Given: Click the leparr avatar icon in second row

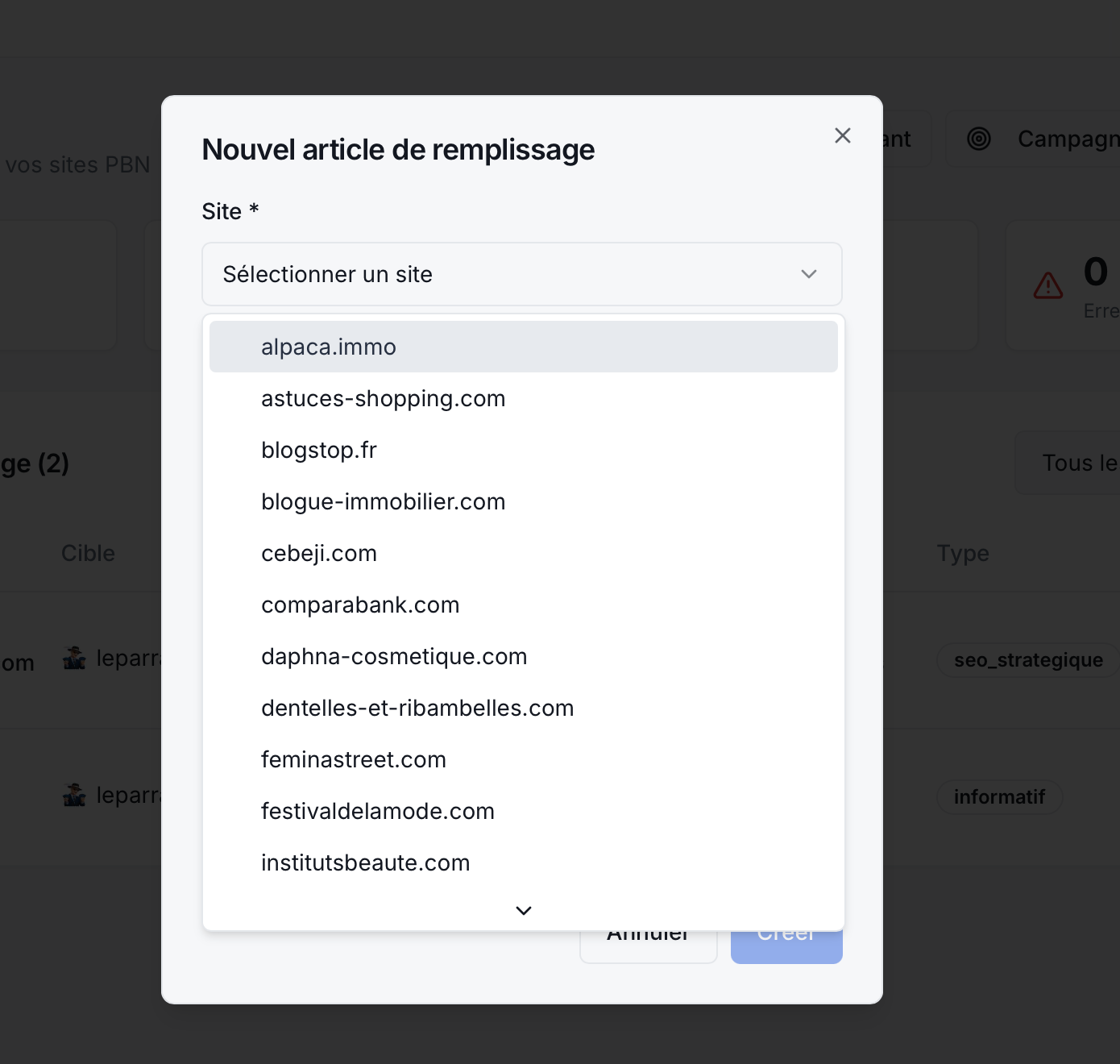Looking at the screenshot, I should coord(75,795).
